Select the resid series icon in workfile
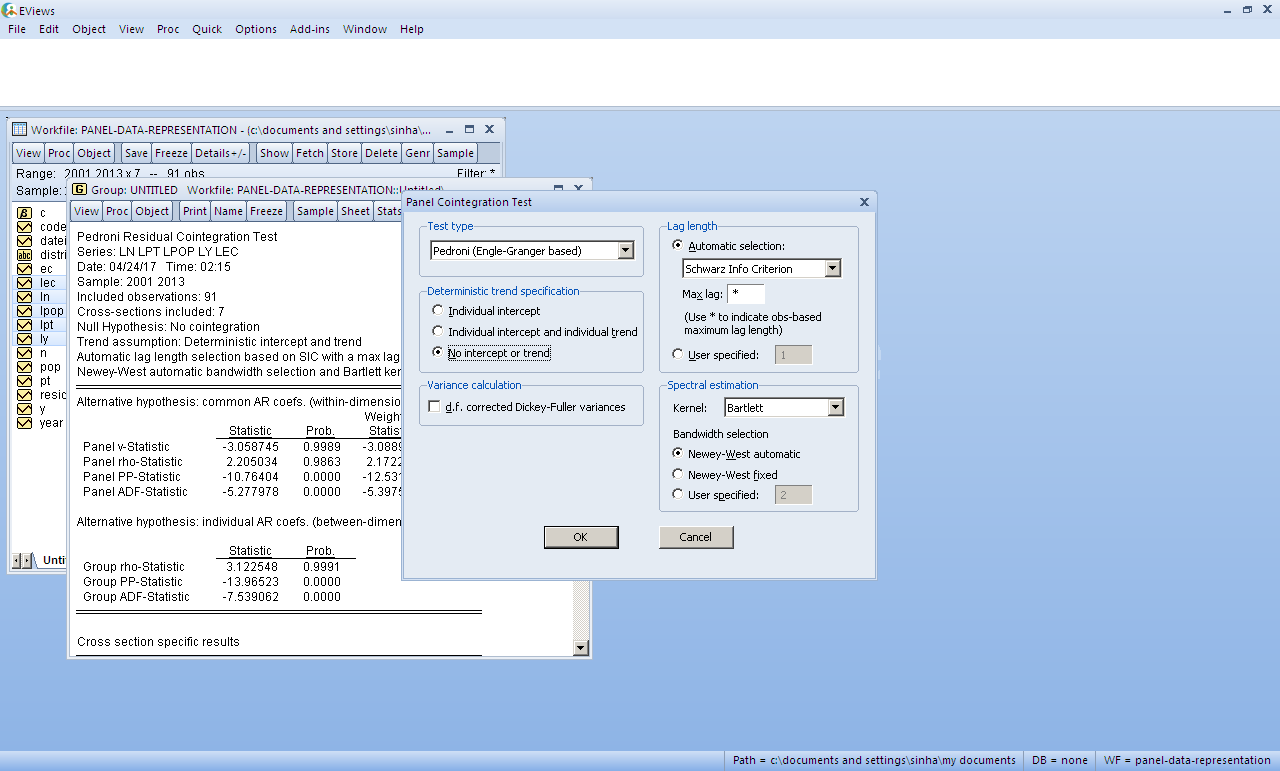This screenshot has height=771, width=1280. coord(25,395)
